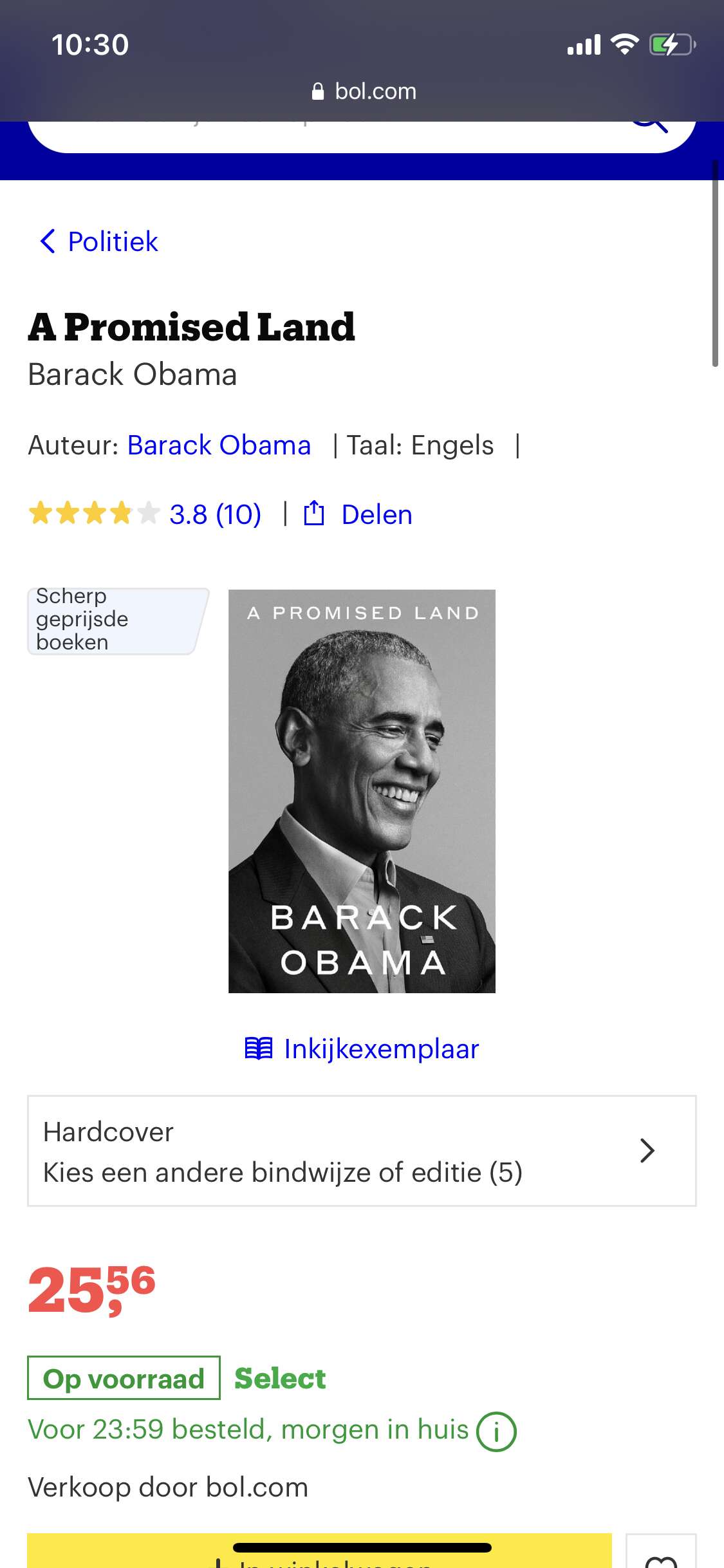The width and height of the screenshot is (724, 1568).
Task: Tap the search magnifier icon
Action: point(649,125)
